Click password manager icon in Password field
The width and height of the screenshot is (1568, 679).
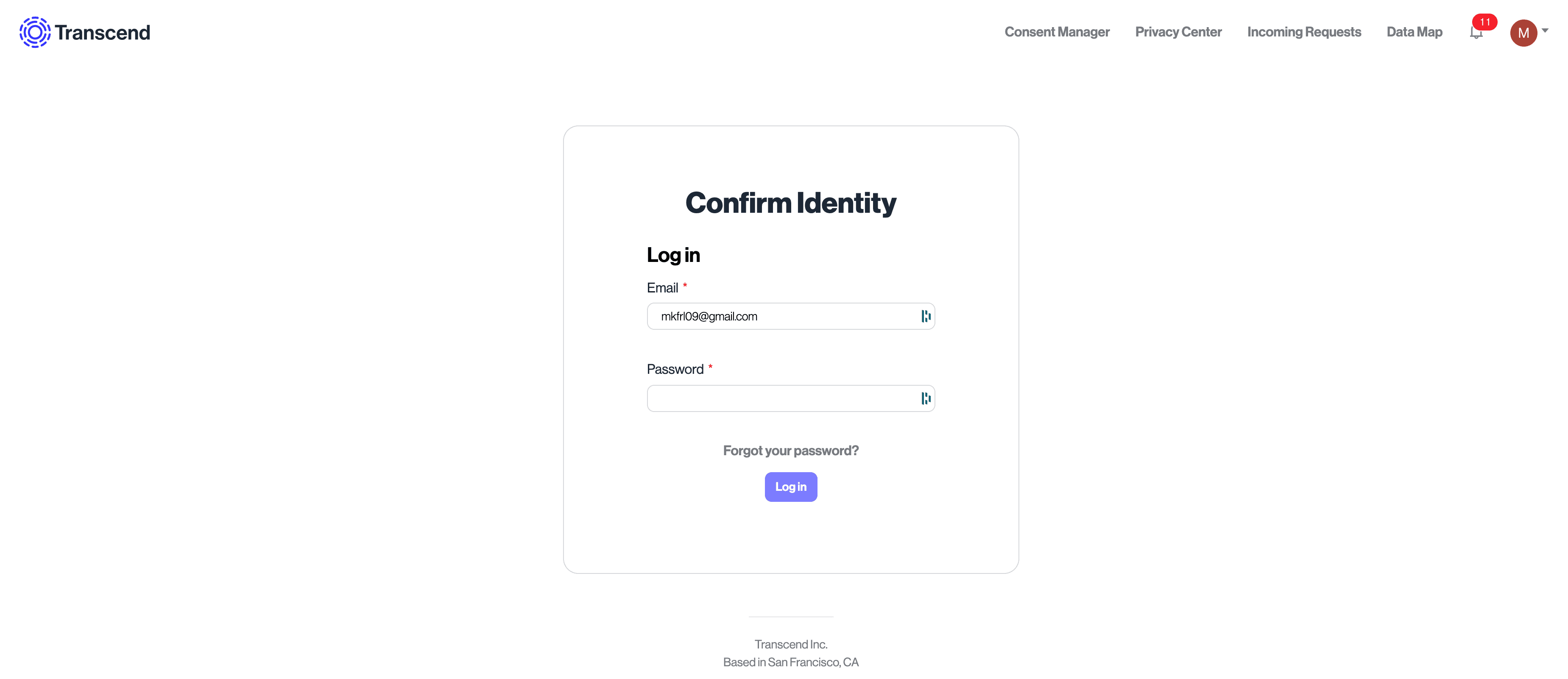926,398
